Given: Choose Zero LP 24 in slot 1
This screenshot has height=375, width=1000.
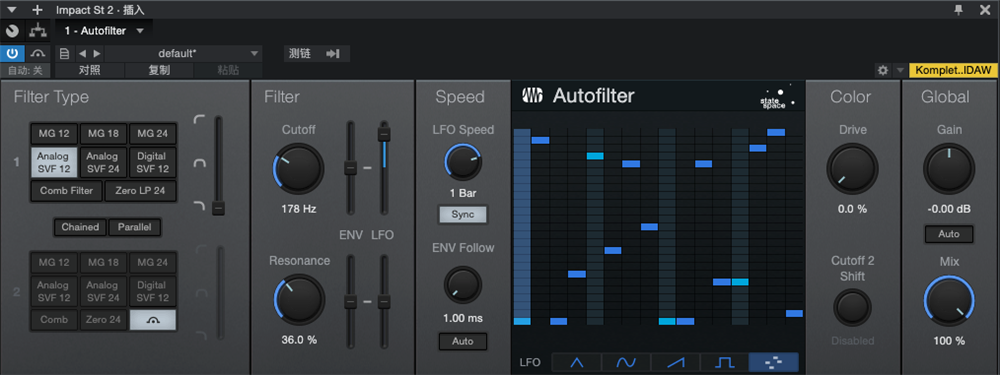Looking at the screenshot, I should tap(140, 191).
